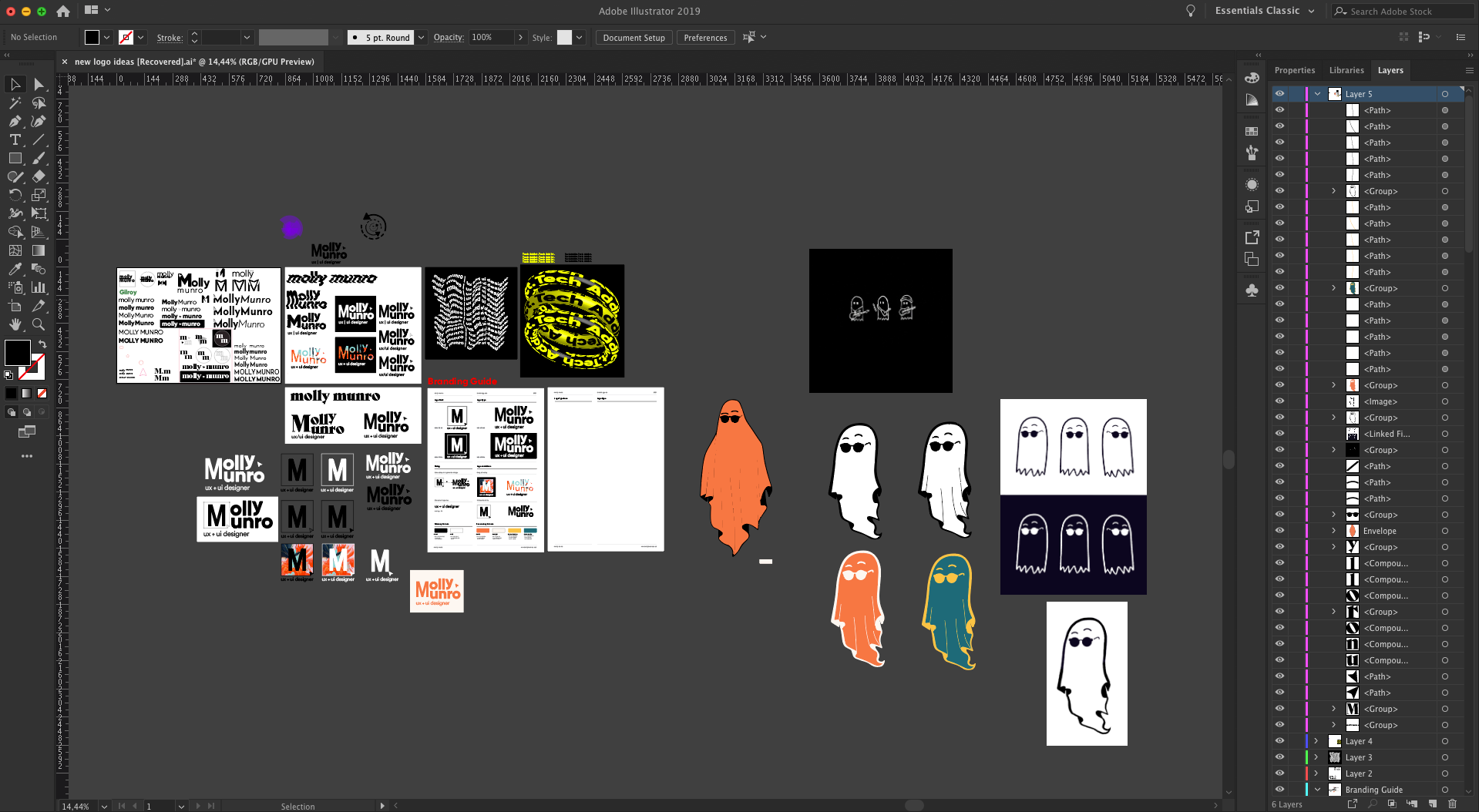Open Essentials Classic workspace dropdown
Image resolution: width=1479 pixels, height=812 pixels.
[1265, 11]
